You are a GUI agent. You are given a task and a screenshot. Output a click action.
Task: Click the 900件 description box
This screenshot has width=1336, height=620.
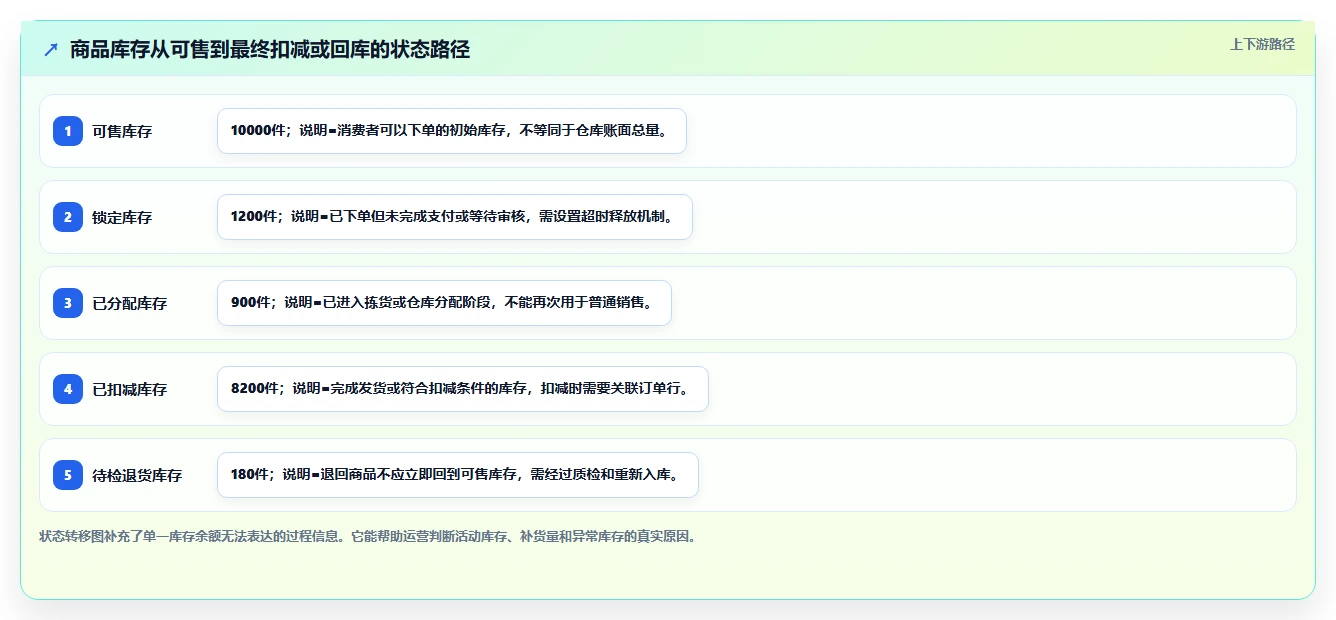pos(444,303)
